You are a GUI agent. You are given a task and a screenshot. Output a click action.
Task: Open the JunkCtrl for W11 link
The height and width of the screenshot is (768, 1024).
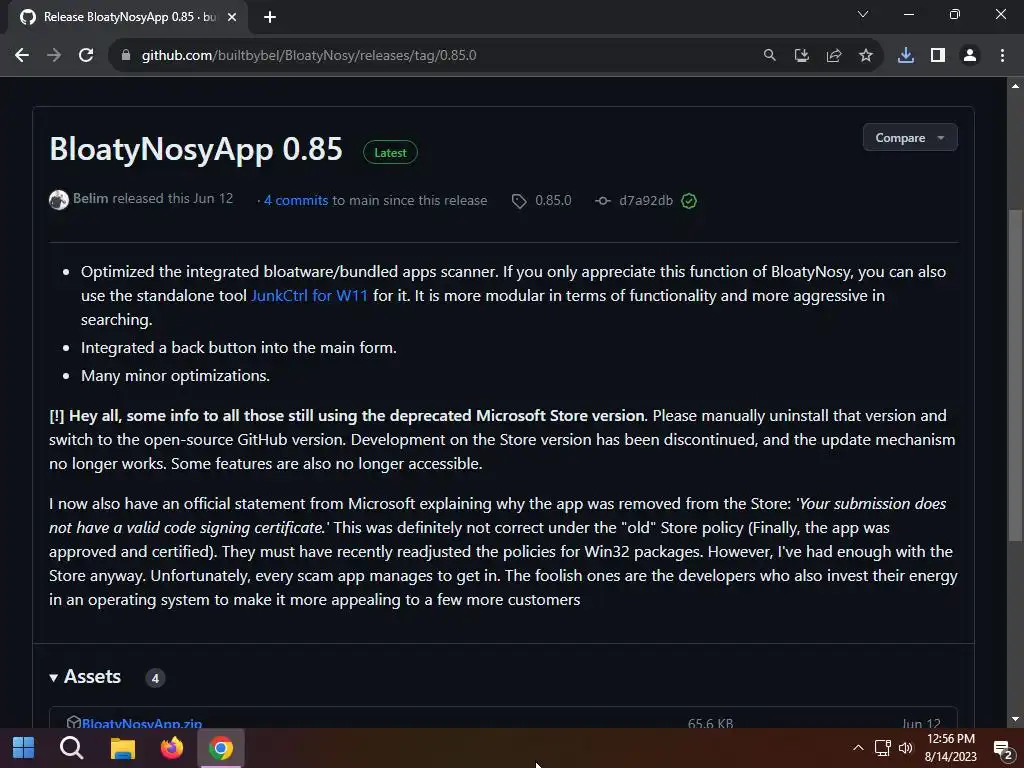pyautogui.click(x=310, y=295)
